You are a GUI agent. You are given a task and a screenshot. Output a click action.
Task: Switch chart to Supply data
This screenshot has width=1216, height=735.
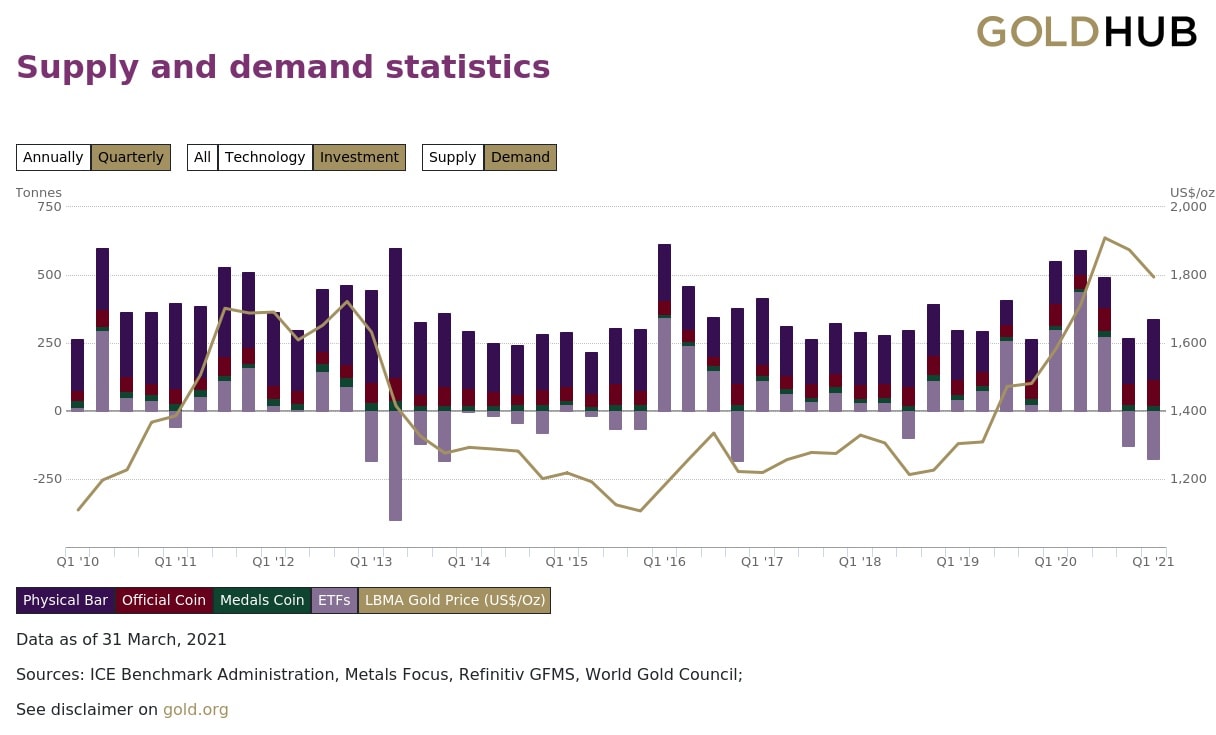tap(452, 157)
